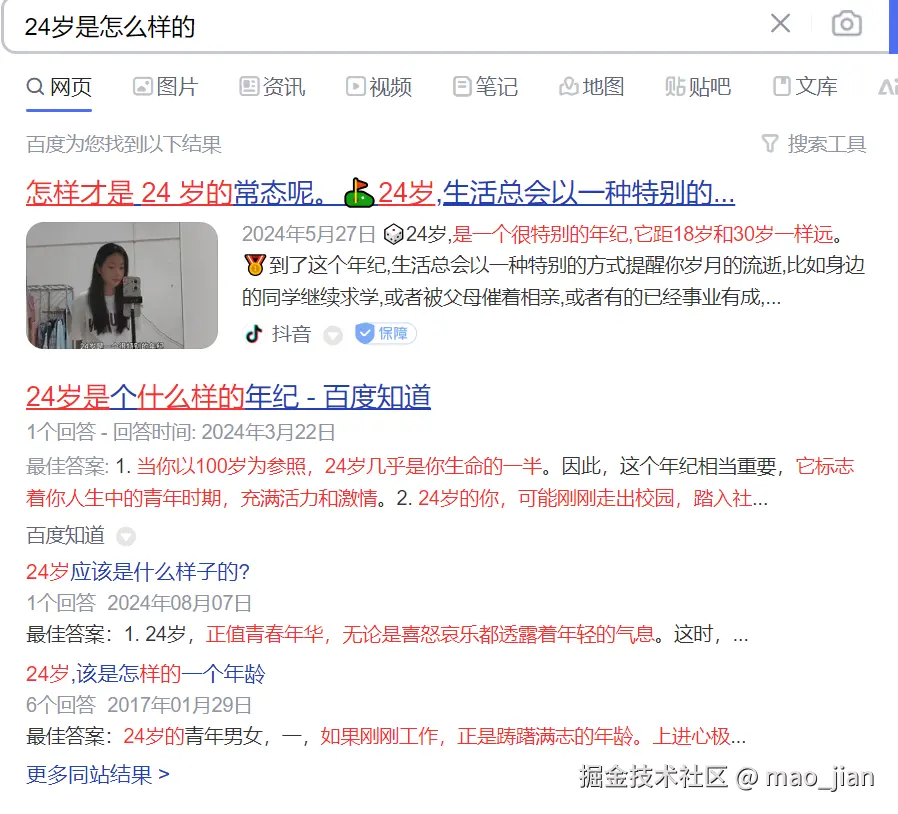The height and width of the screenshot is (814, 898).
Task: Click text 1个回答 2024年08月07日
Action: pyautogui.click(x=139, y=603)
